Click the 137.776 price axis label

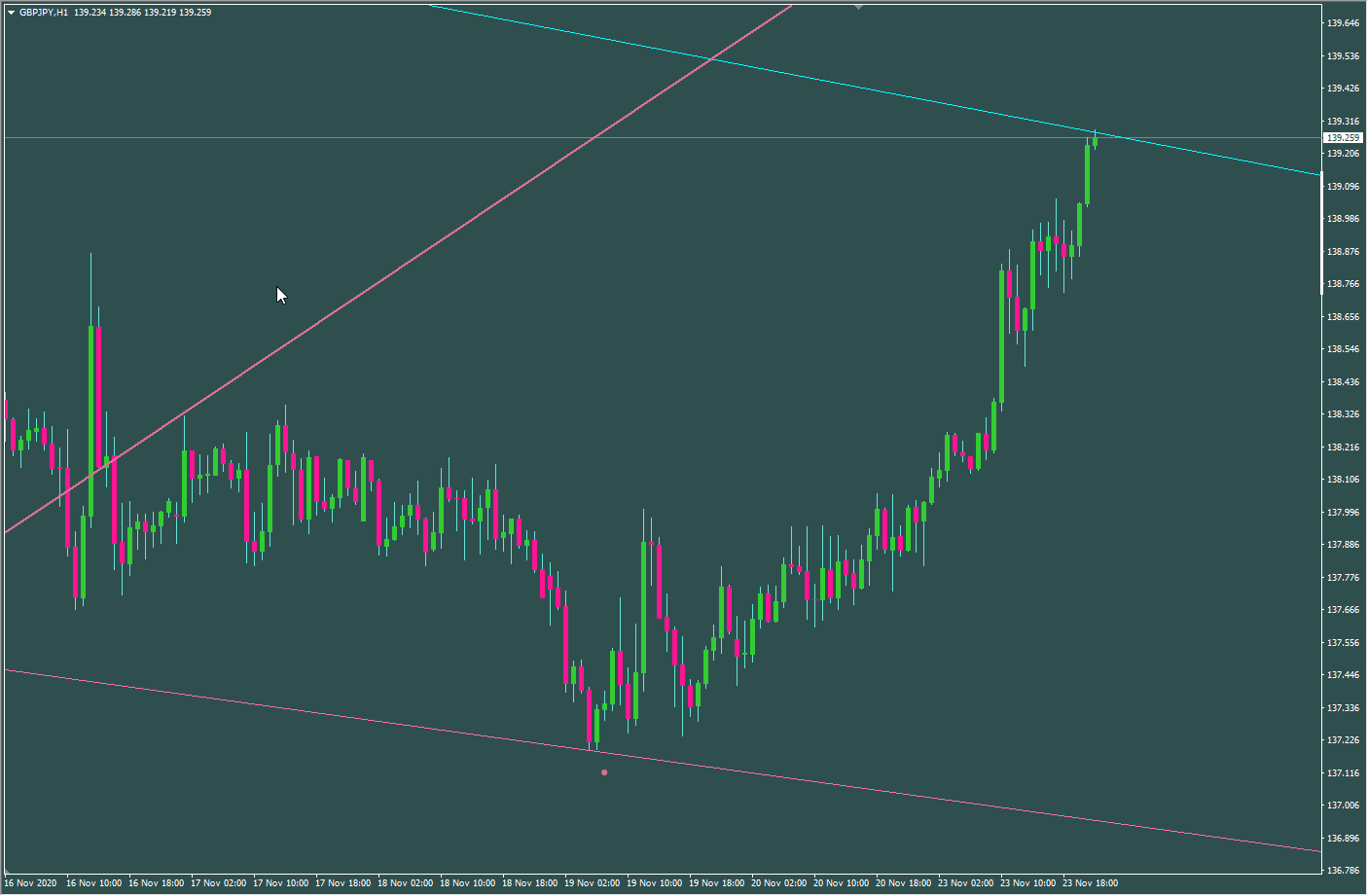[1343, 578]
